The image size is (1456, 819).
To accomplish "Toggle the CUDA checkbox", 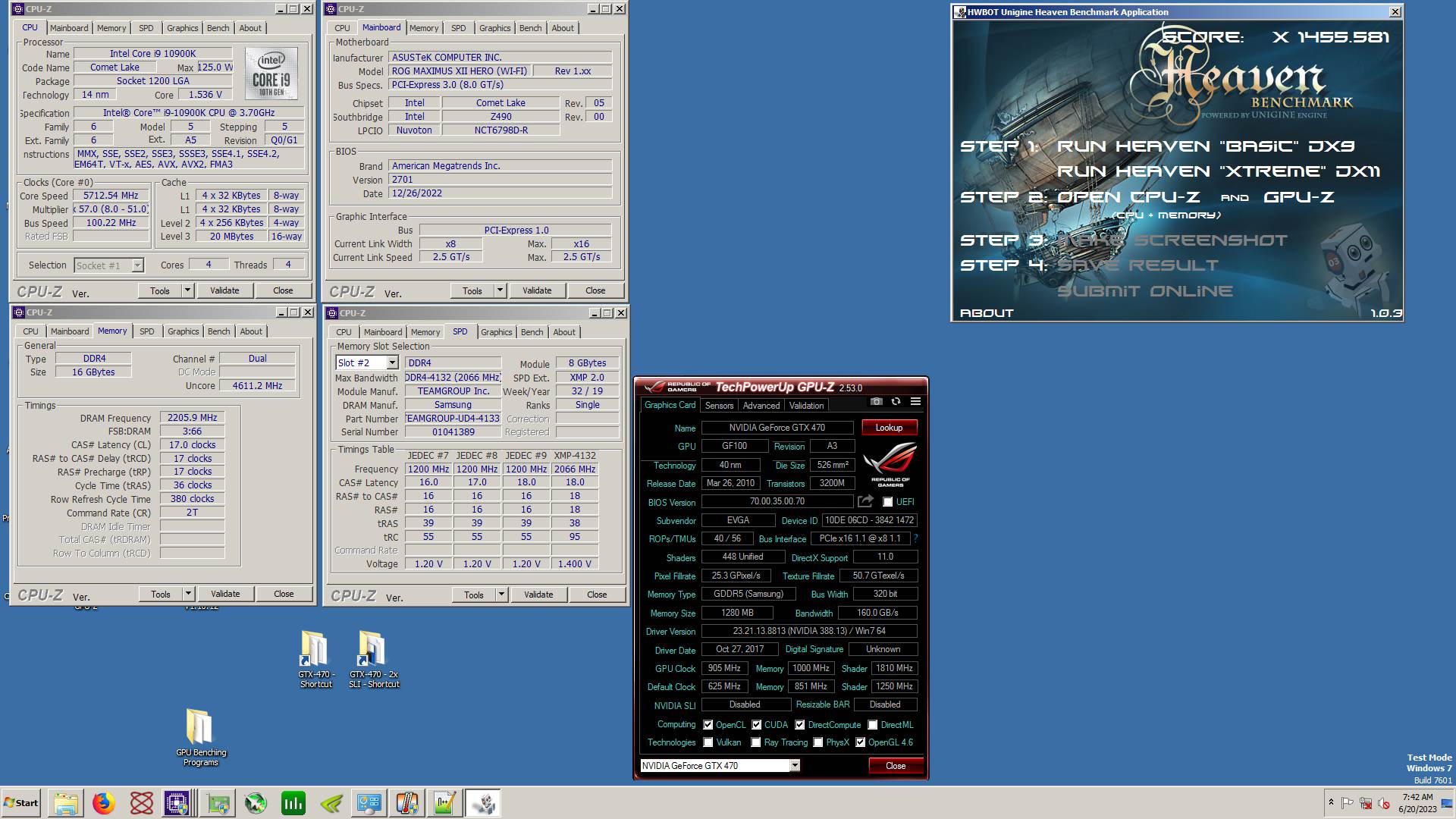I will (x=756, y=725).
